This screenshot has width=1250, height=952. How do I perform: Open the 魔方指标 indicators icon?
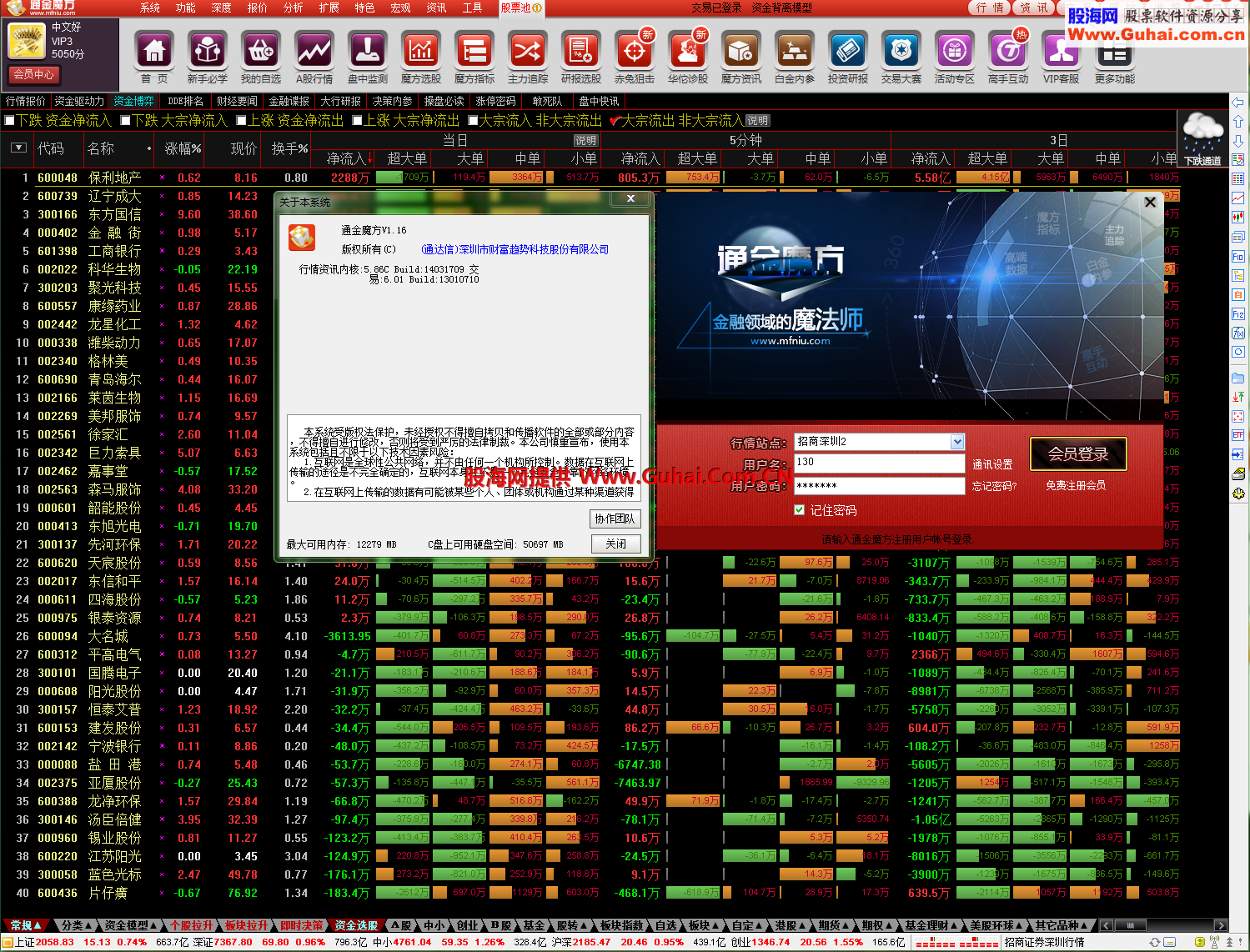474,52
